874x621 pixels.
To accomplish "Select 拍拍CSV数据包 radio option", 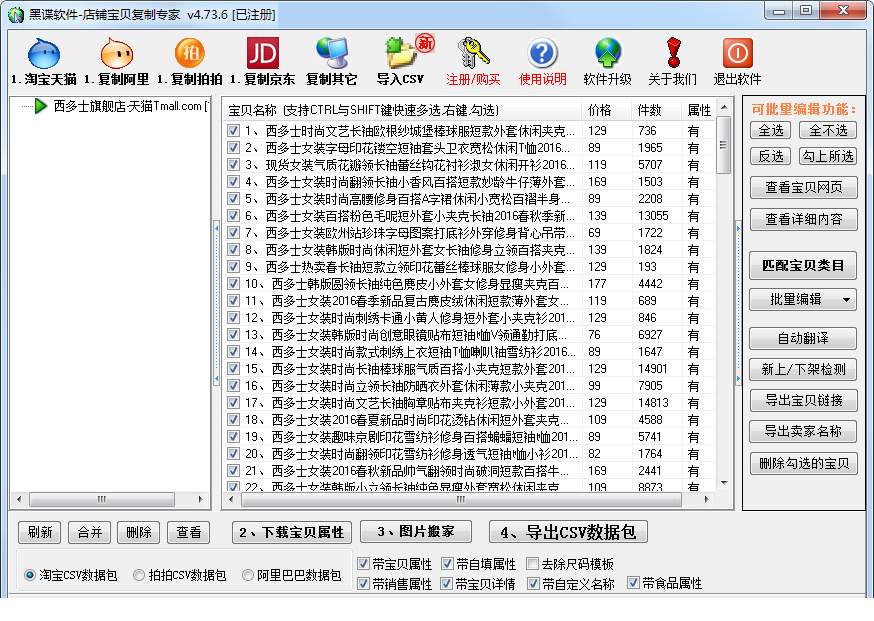I will click(139, 575).
